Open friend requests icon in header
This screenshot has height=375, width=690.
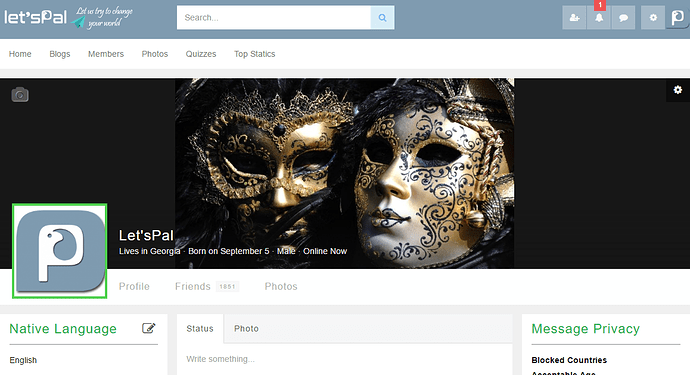[x=574, y=18]
